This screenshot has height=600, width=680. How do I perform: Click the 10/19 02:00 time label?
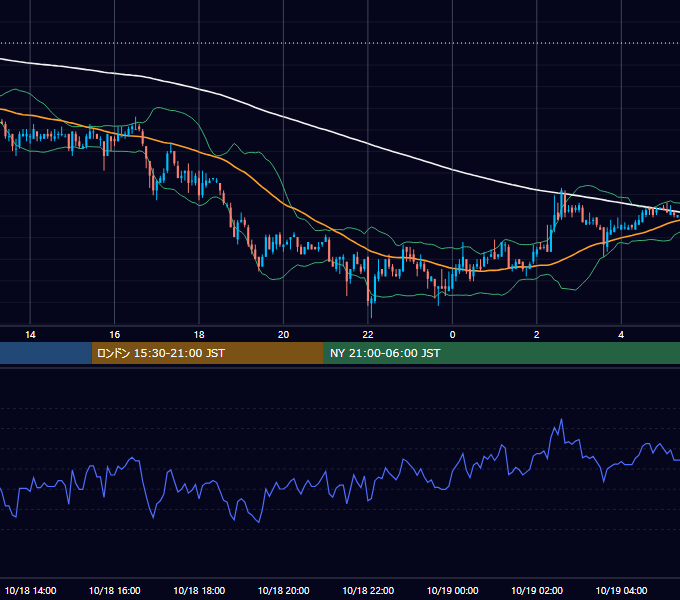[536, 590]
